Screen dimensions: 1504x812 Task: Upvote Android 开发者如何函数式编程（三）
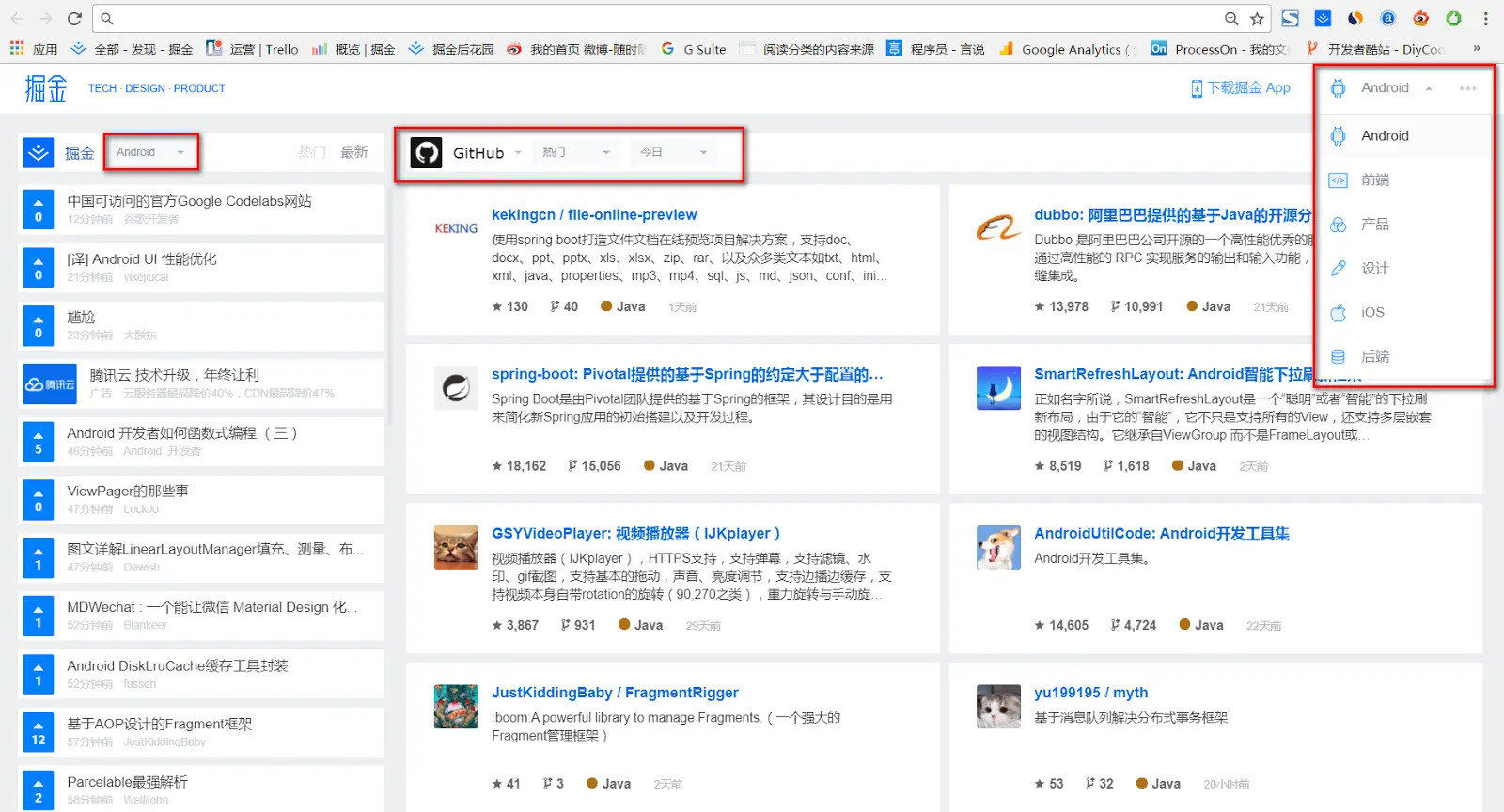(x=39, y=443)
